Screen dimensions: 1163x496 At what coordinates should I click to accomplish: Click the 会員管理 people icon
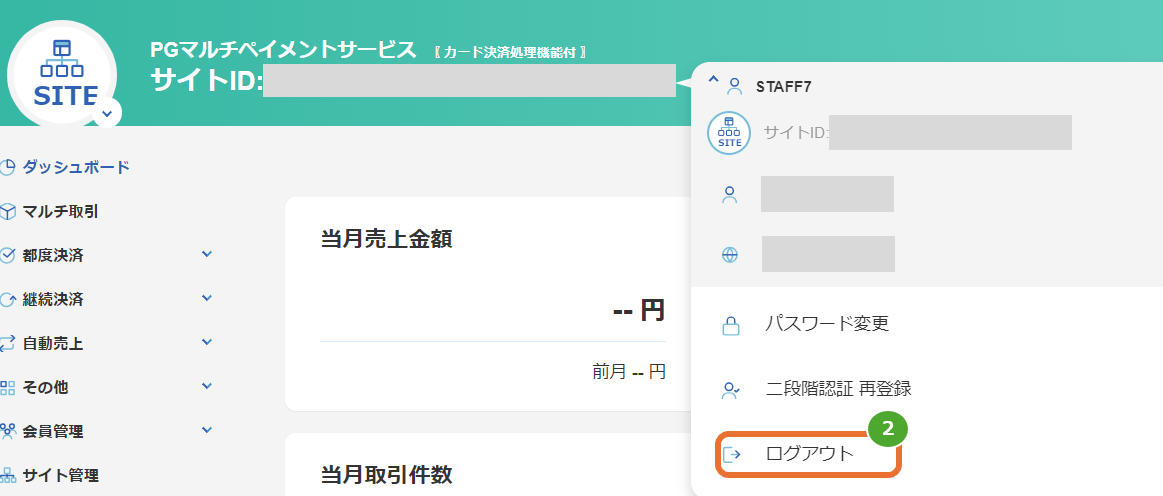8,430
